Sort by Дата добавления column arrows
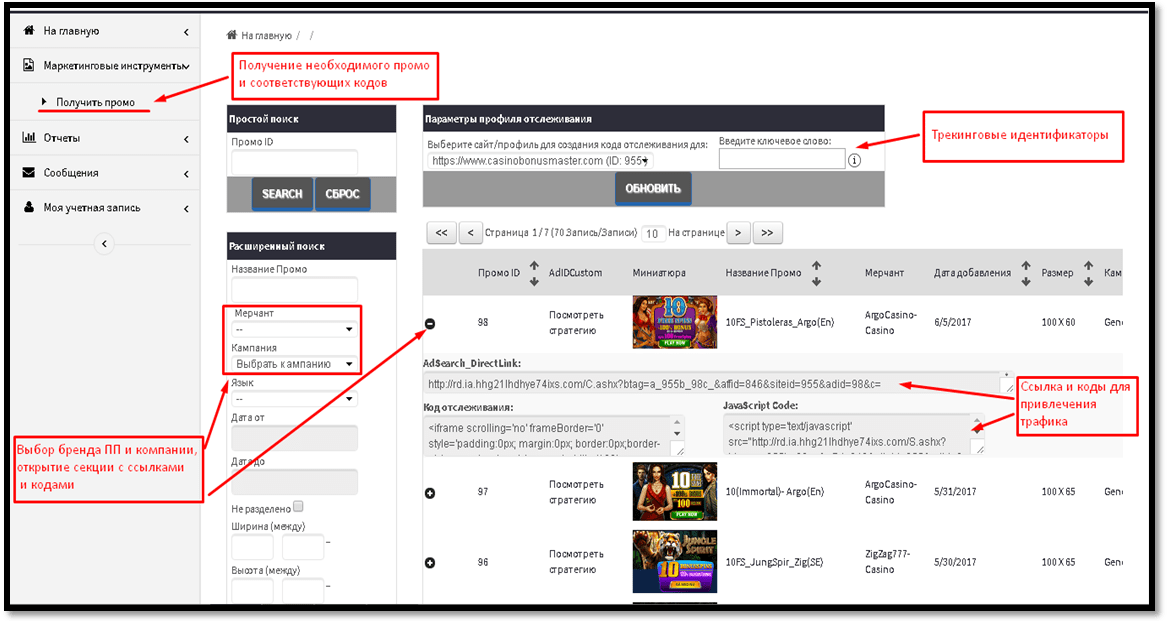 [1026, 273]
